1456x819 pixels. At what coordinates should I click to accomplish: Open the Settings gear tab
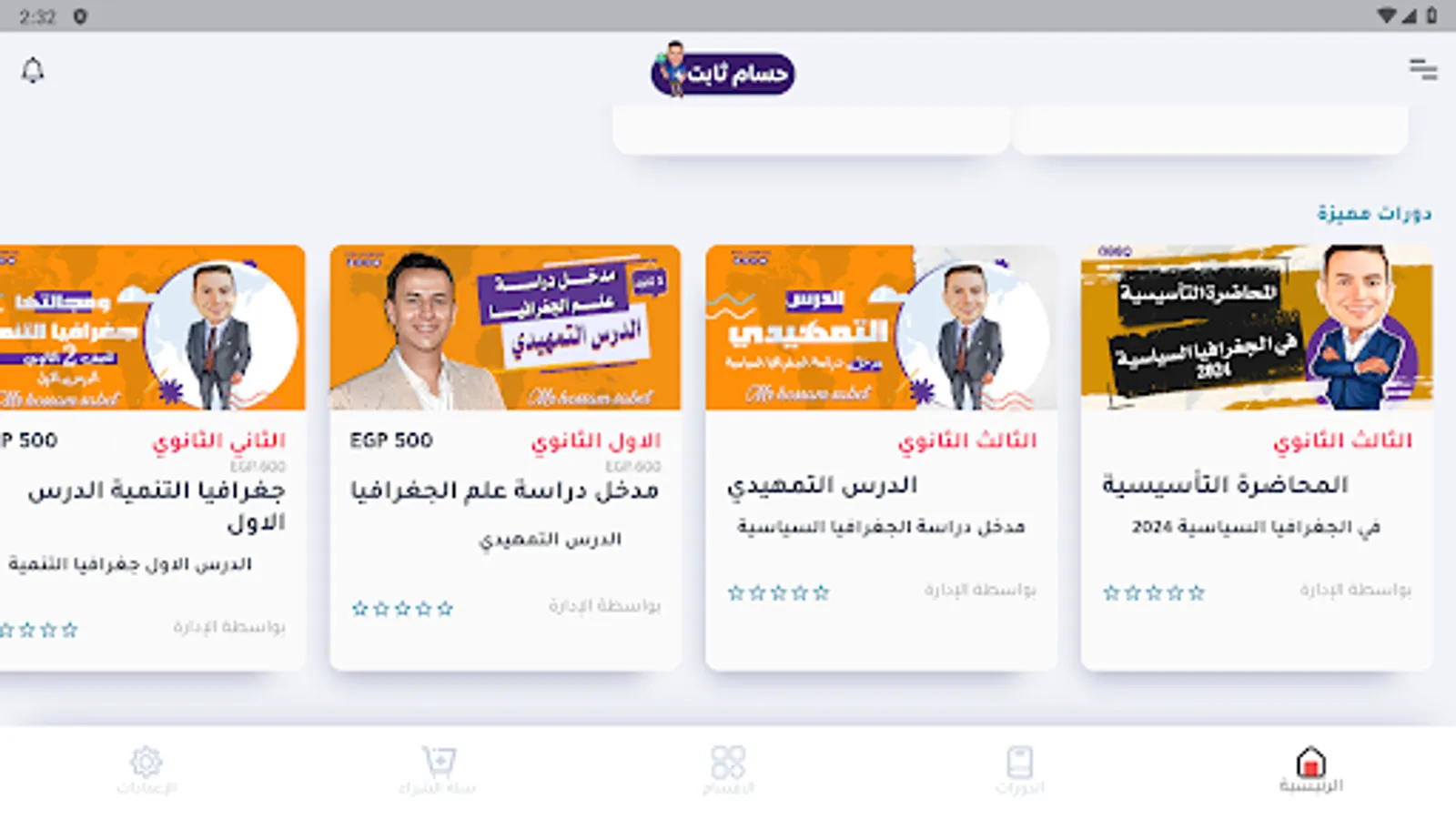click(146, 770)
